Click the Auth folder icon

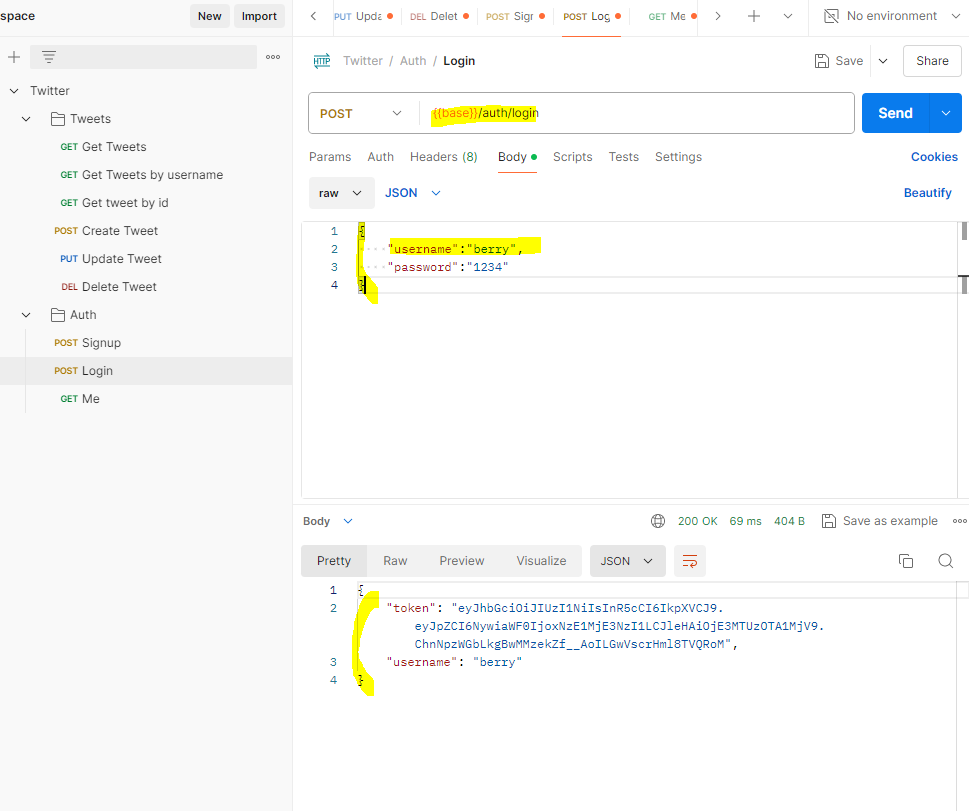coord(57,315)
